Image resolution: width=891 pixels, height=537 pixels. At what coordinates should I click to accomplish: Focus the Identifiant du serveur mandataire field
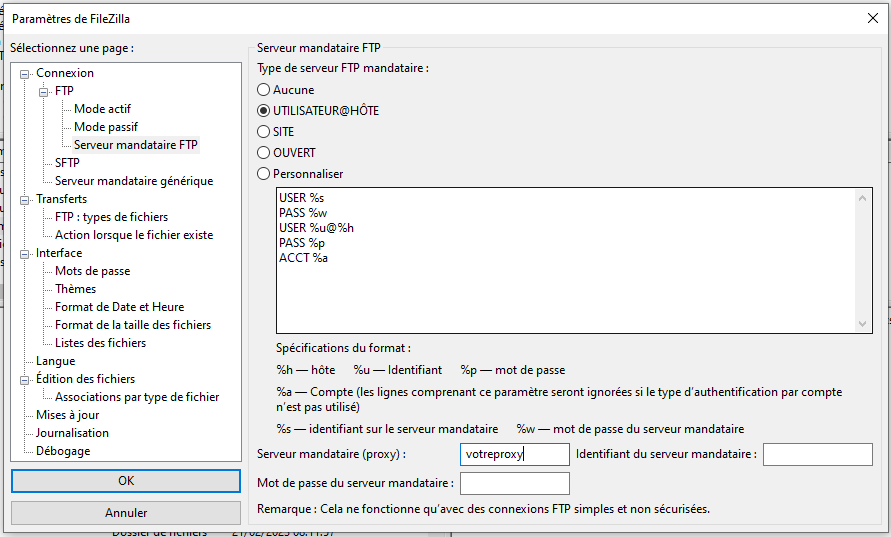pyautogui.click(x=817, y=455)
